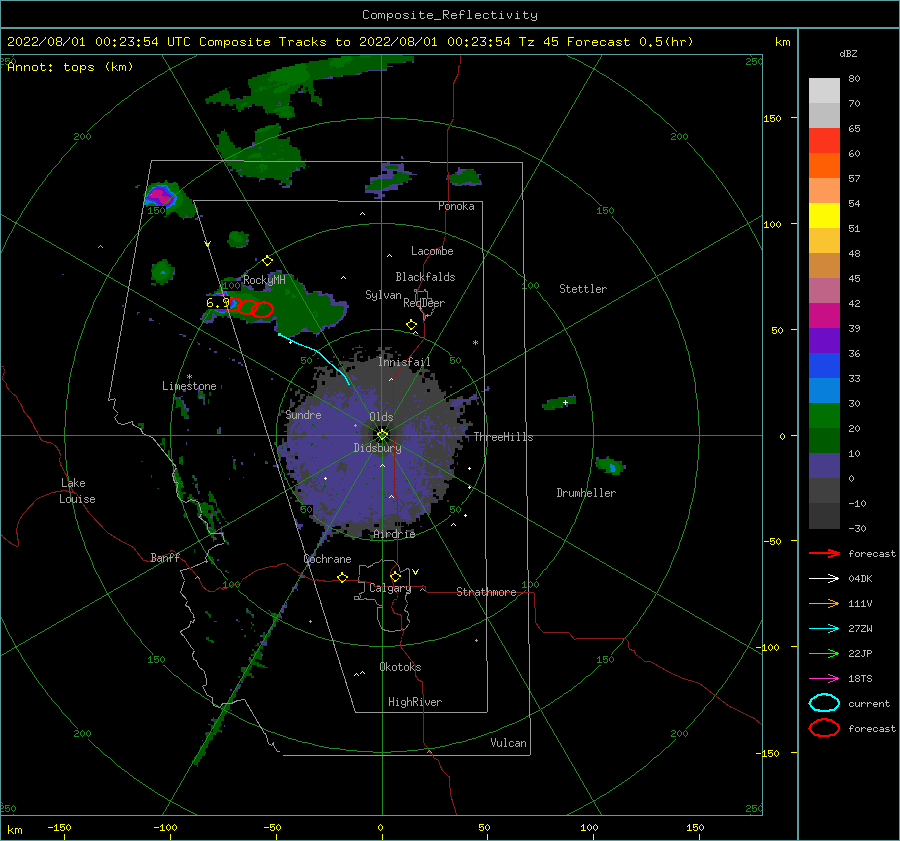Click the storm top value 6.9

[x=218, y=303]
